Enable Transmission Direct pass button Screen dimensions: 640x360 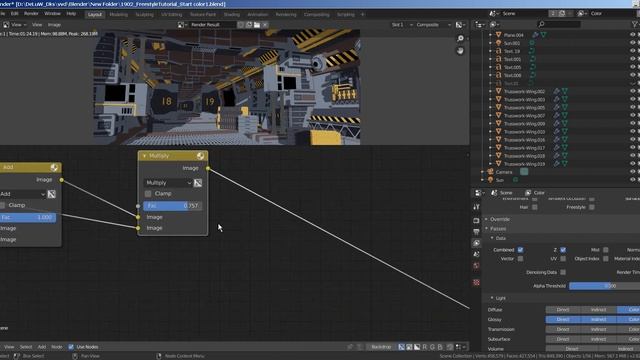coord(563,329)
